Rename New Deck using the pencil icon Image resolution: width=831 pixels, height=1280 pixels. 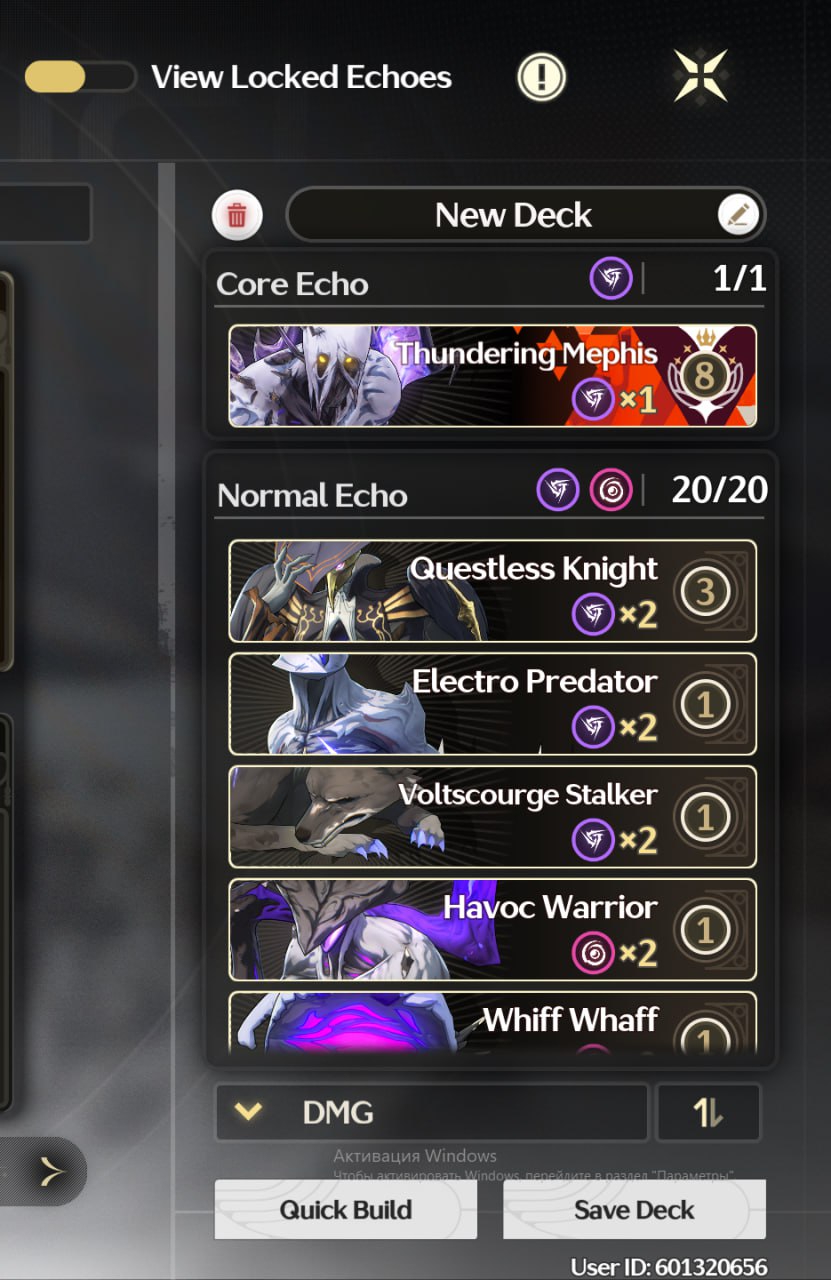coord(739,214)
